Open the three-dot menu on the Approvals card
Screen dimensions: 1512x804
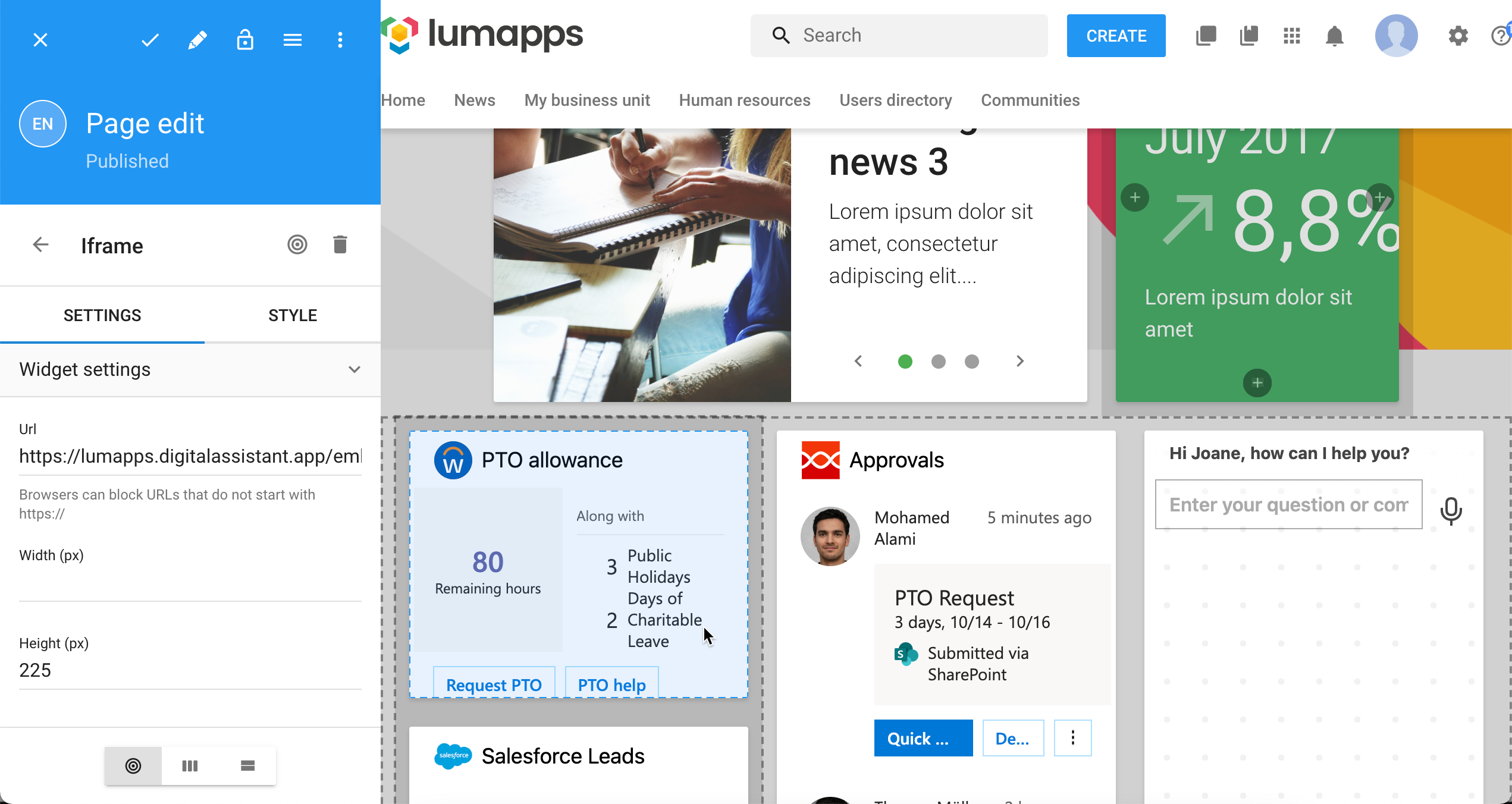[x=1072, y=738]
